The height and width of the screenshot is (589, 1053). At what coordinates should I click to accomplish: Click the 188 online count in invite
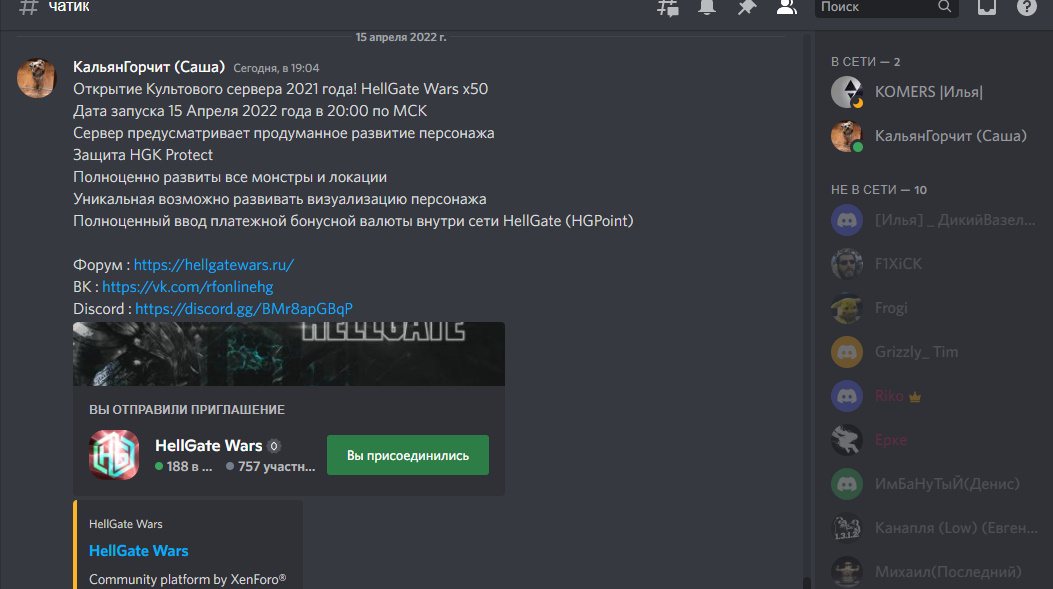pos(183,466)
